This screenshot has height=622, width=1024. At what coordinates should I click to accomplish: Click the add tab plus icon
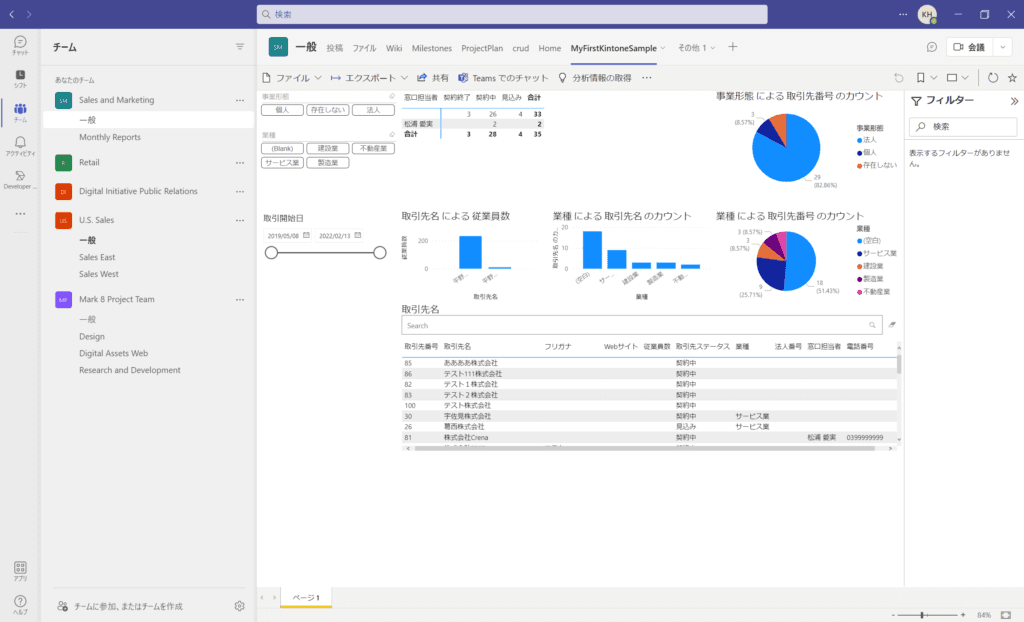pyautogui.click(x=733, y=46)
